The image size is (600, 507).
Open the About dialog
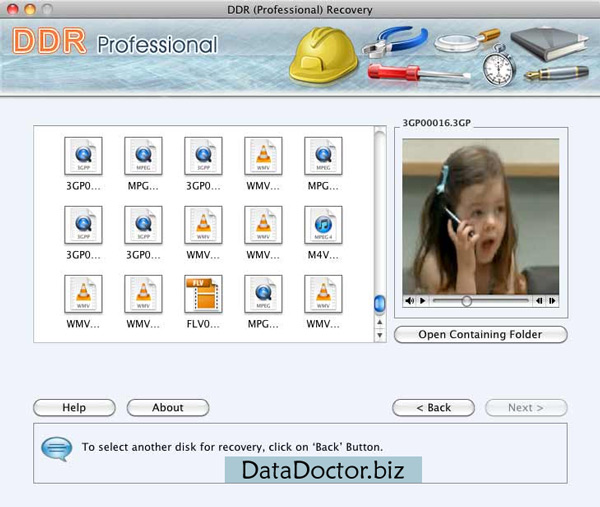coord(168,408)
